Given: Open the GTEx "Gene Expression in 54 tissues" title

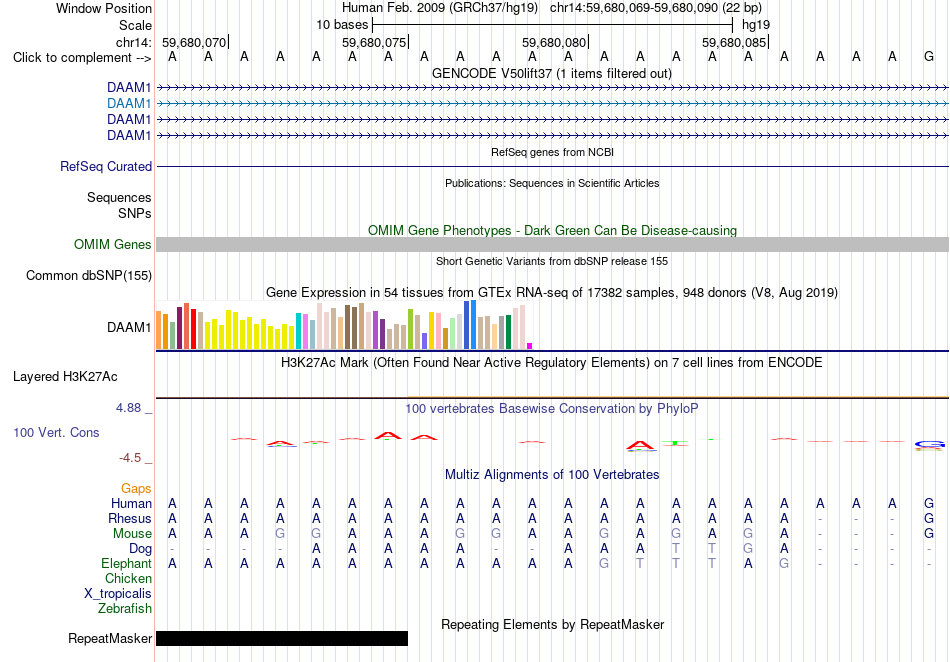Looking at the screenshot, I should (552, 293).
